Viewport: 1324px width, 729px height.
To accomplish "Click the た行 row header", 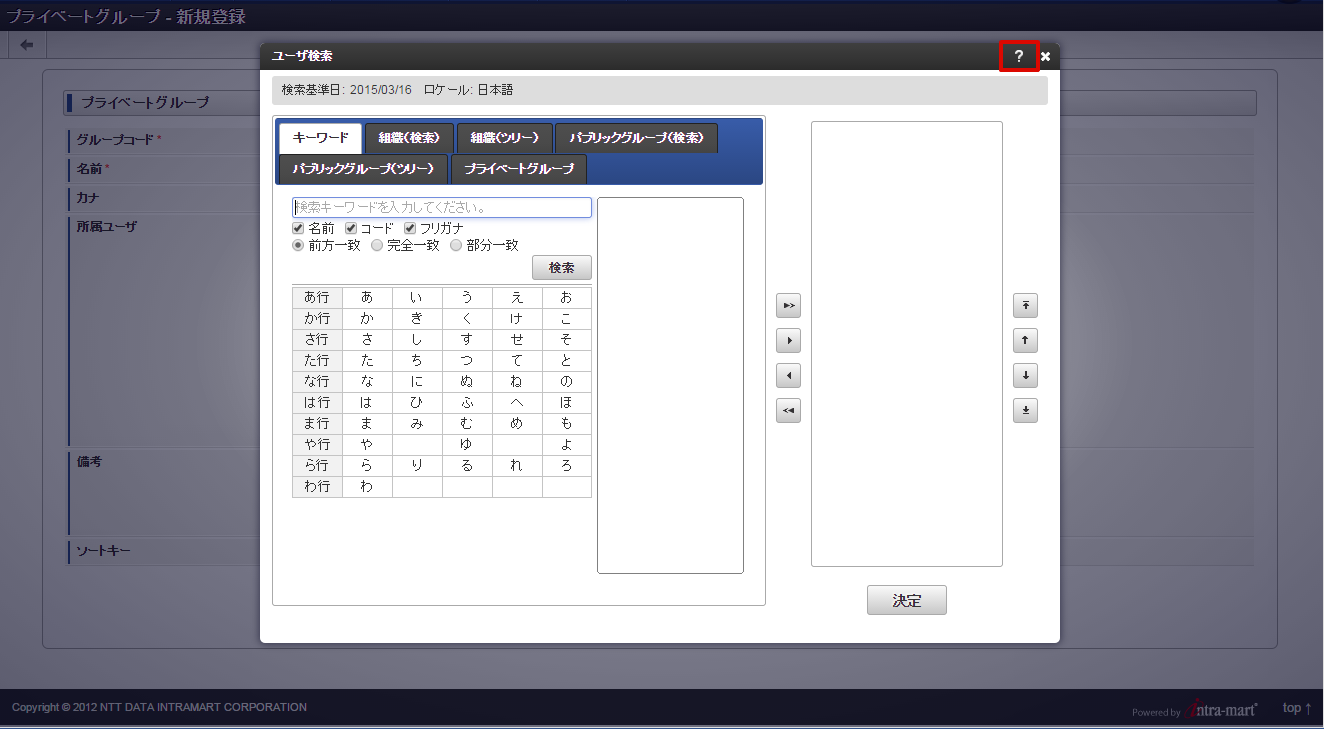I will 317,361.
